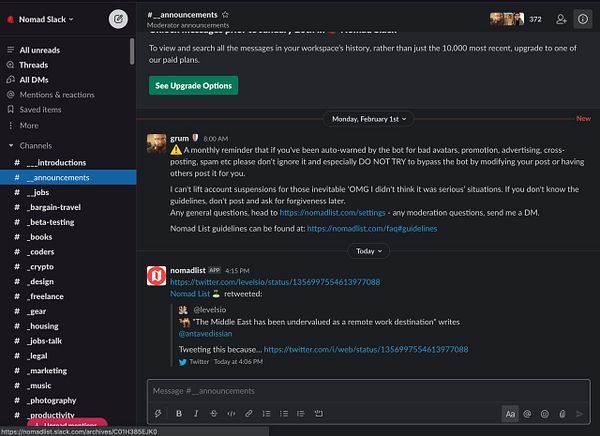Start an ordered list
Screen dimensions: 600x436
click(266, 413)
